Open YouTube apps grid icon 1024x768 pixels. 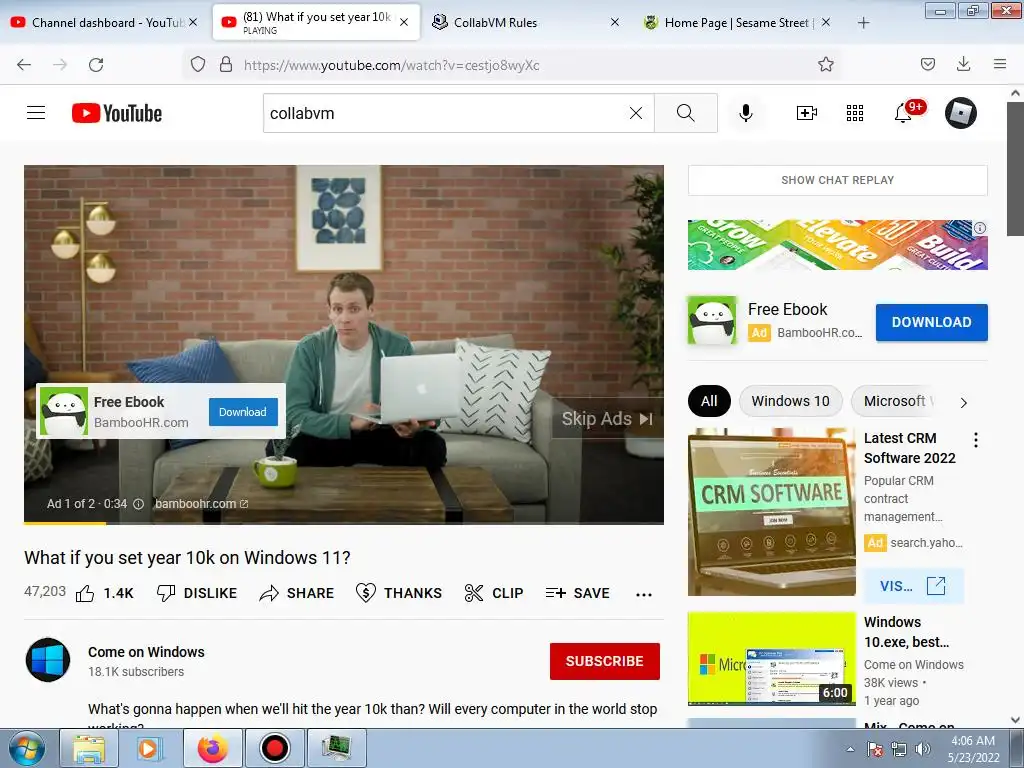(855, 113)
